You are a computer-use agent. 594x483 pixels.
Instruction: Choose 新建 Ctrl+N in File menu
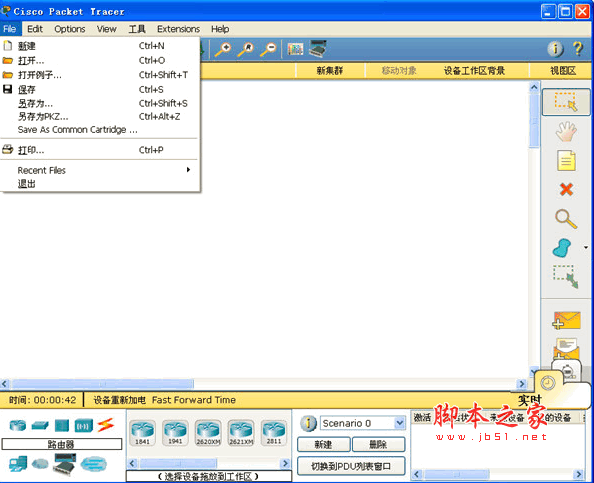point(99,46)
